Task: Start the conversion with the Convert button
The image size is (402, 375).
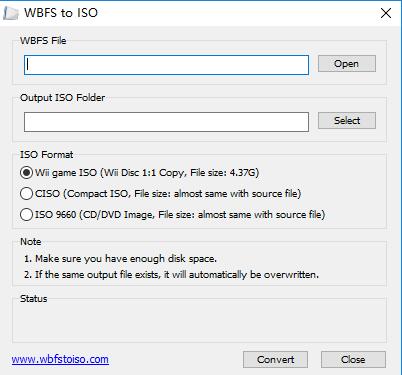Action: click(x=275, y=359)
